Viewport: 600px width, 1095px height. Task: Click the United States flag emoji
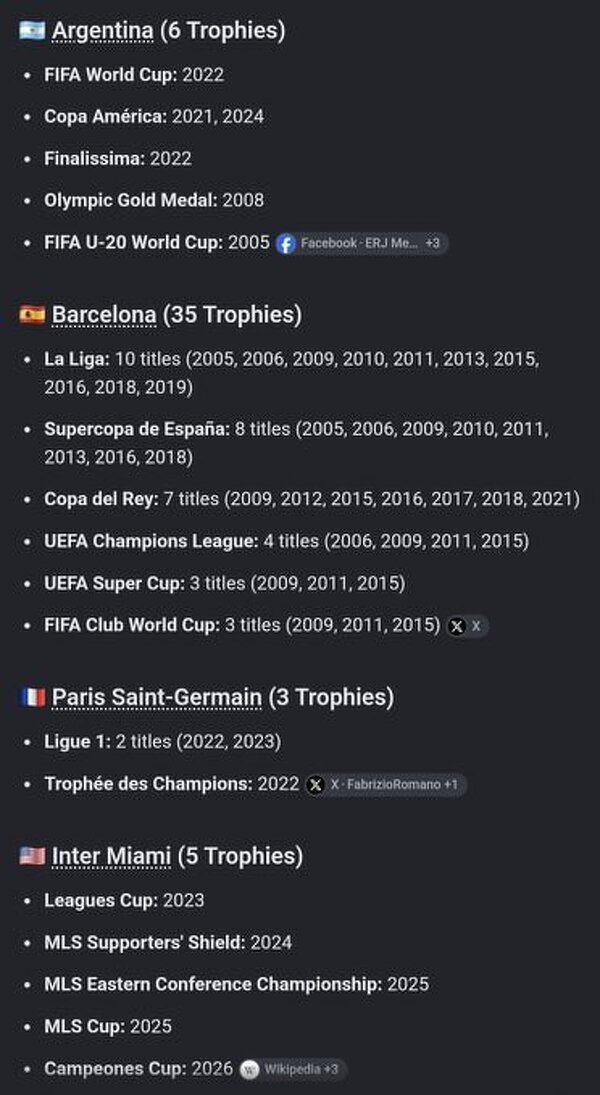pyautogui.click(x=32, y=855)
